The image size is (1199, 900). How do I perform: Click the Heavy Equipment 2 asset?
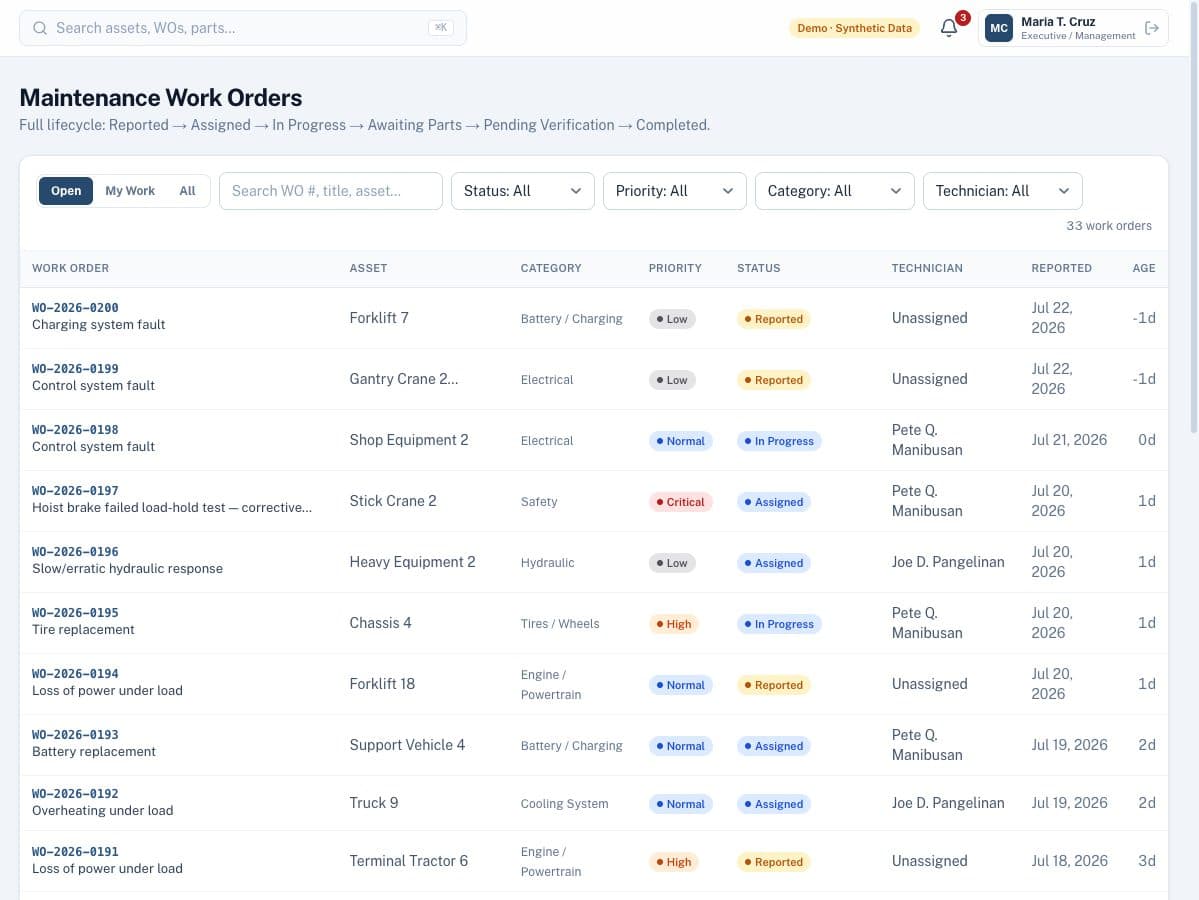412,562
